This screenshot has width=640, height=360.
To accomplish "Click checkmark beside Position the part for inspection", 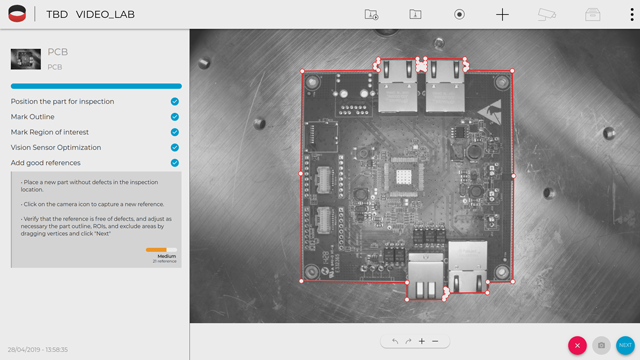I will click(x=175, y=101).
